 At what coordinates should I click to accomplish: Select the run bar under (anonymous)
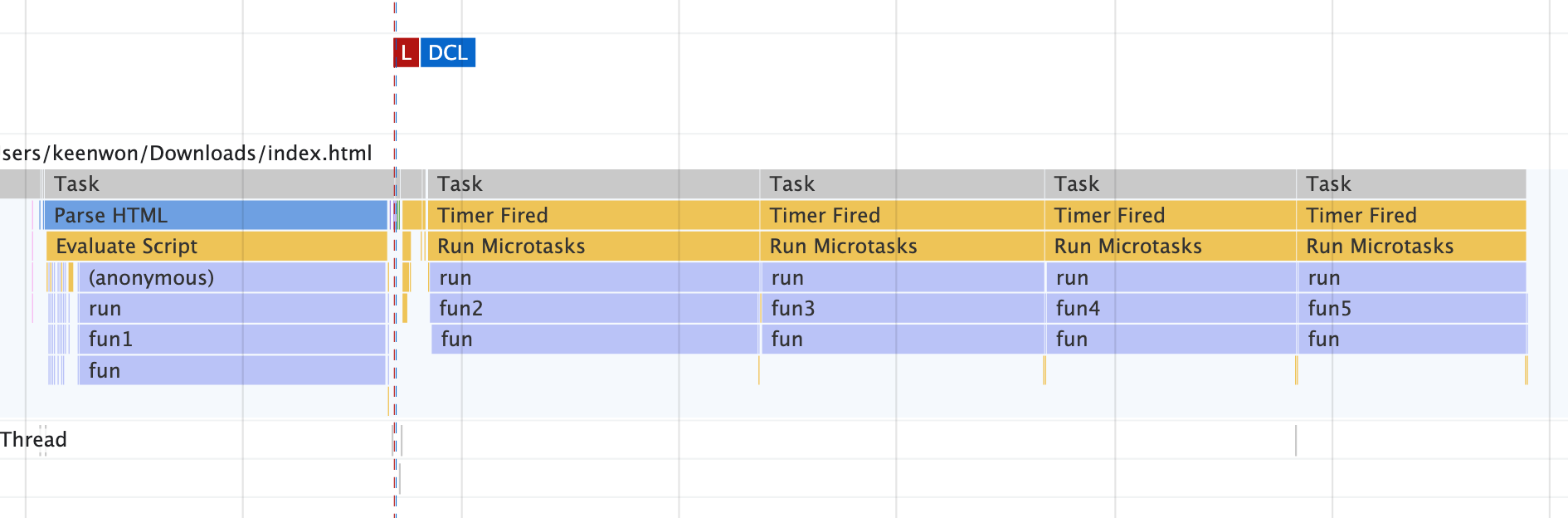(x=232, y=309)
